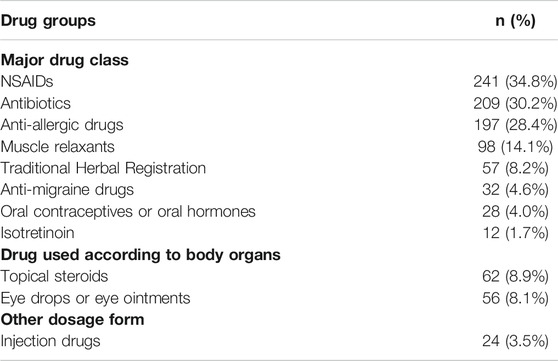
Task: Click Eye drops or eye ointments
Action: pyautogui.click(x=95, y=298)
